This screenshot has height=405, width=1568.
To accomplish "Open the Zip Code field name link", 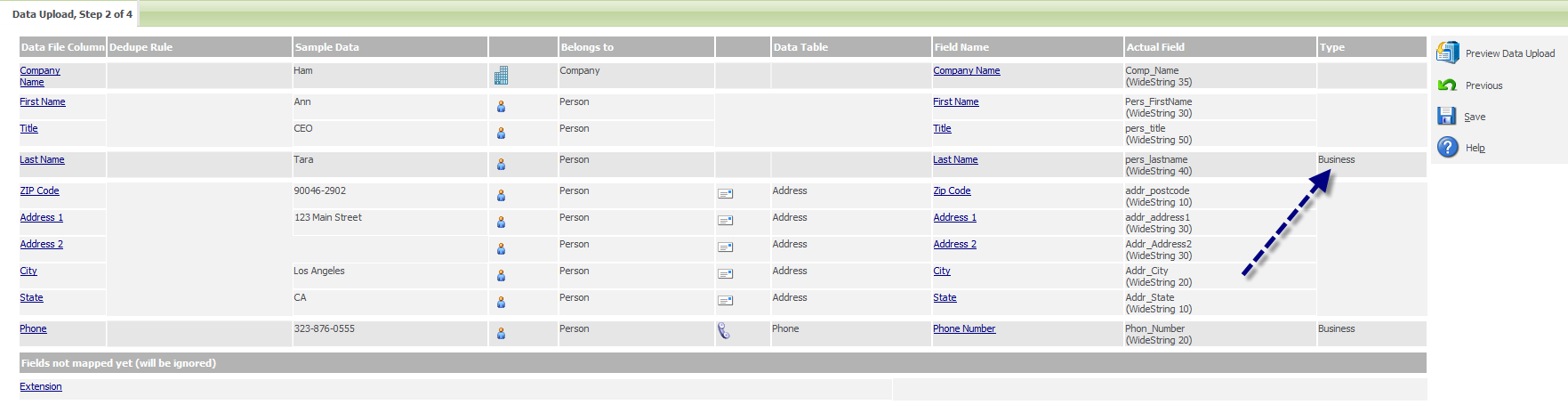I will pos(952,190).
